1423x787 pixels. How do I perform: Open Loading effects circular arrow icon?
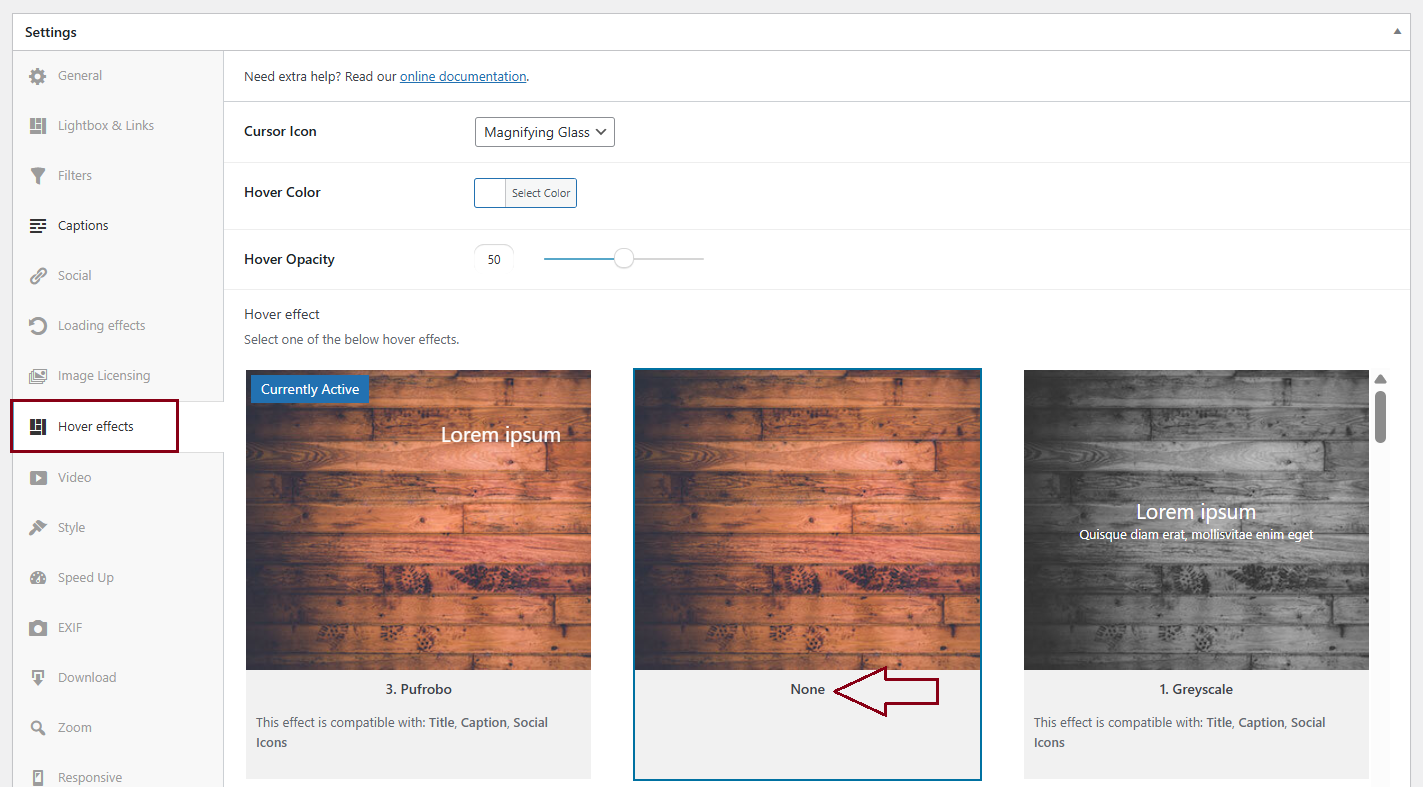pos(38,326)
